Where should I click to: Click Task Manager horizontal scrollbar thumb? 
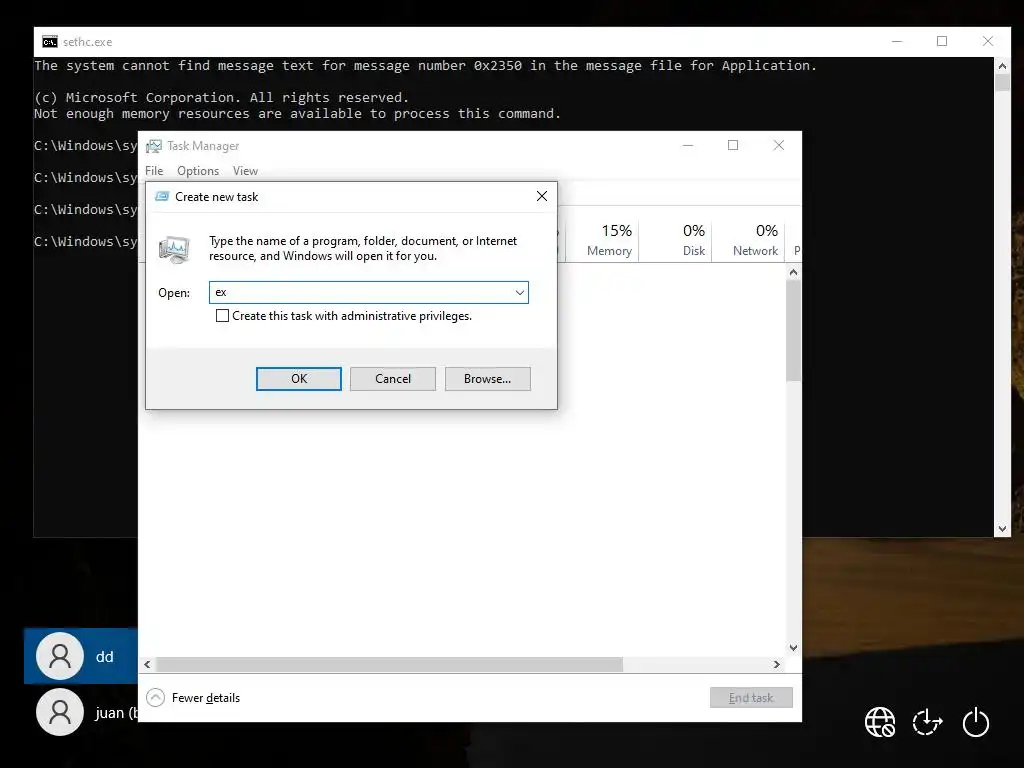(389, 664)
